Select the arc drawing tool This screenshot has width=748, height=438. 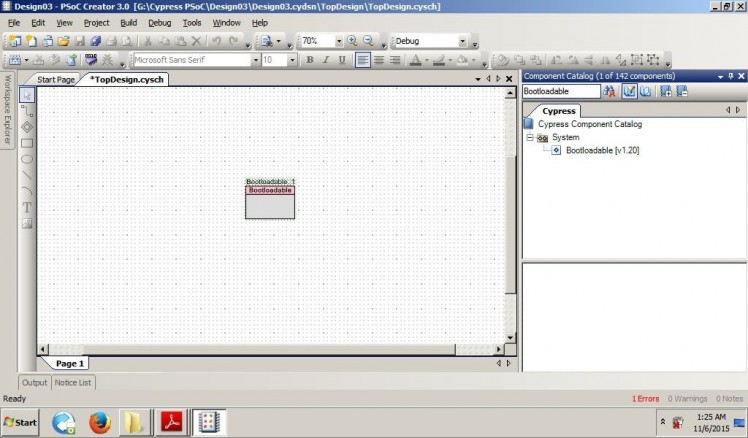[27, 191]
